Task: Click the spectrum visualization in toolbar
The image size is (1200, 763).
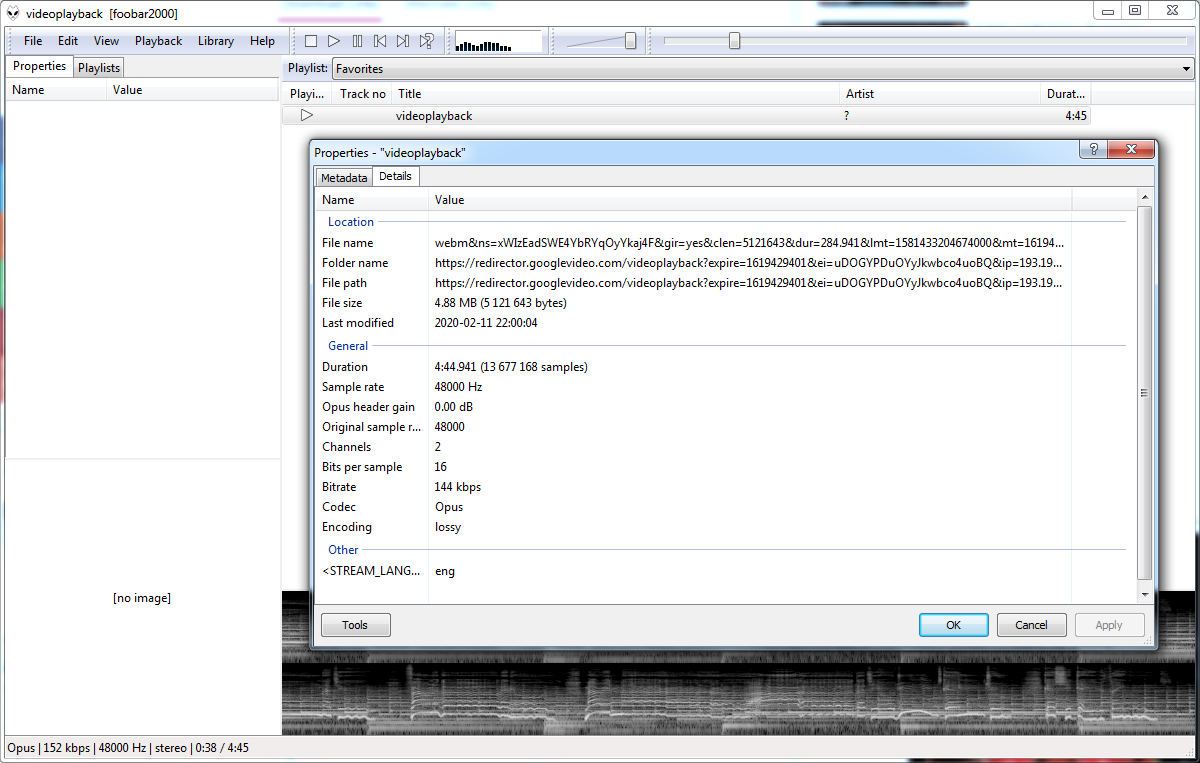Action: tap(497, 41)
